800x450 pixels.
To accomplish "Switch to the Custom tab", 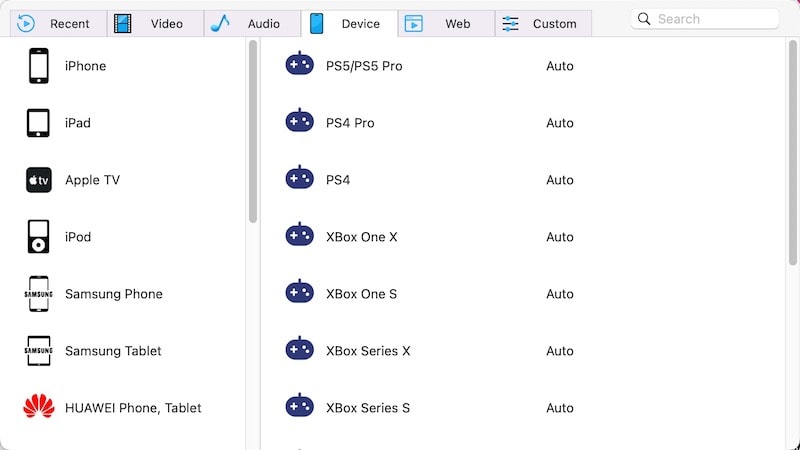I will click(543, 23).
